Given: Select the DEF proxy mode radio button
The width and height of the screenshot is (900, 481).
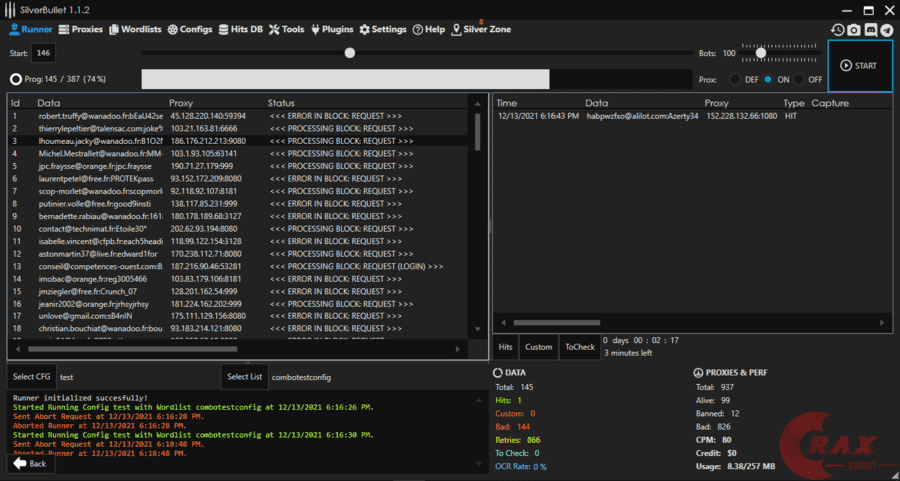Looking at the screenshot, I should click(x=736, y=79).
